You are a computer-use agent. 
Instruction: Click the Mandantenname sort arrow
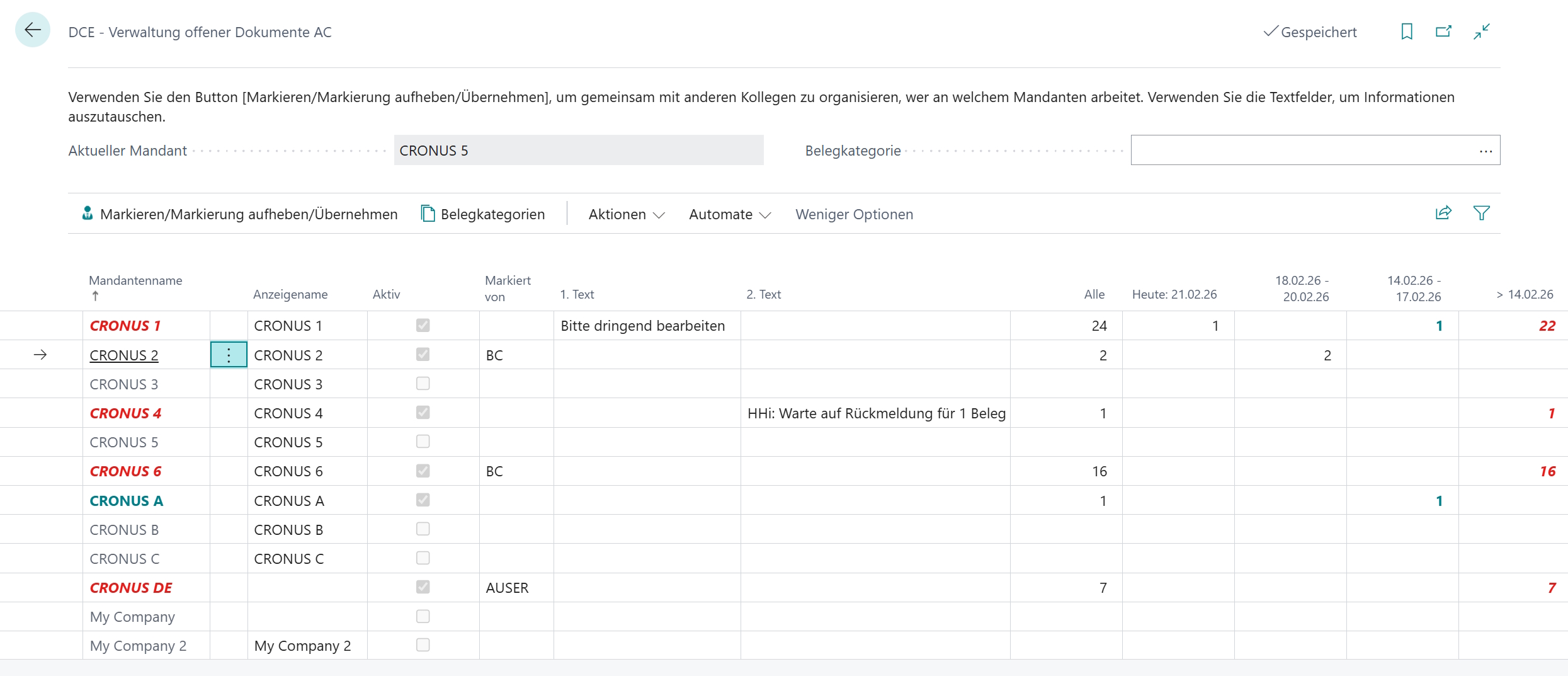tap(94, 296)
